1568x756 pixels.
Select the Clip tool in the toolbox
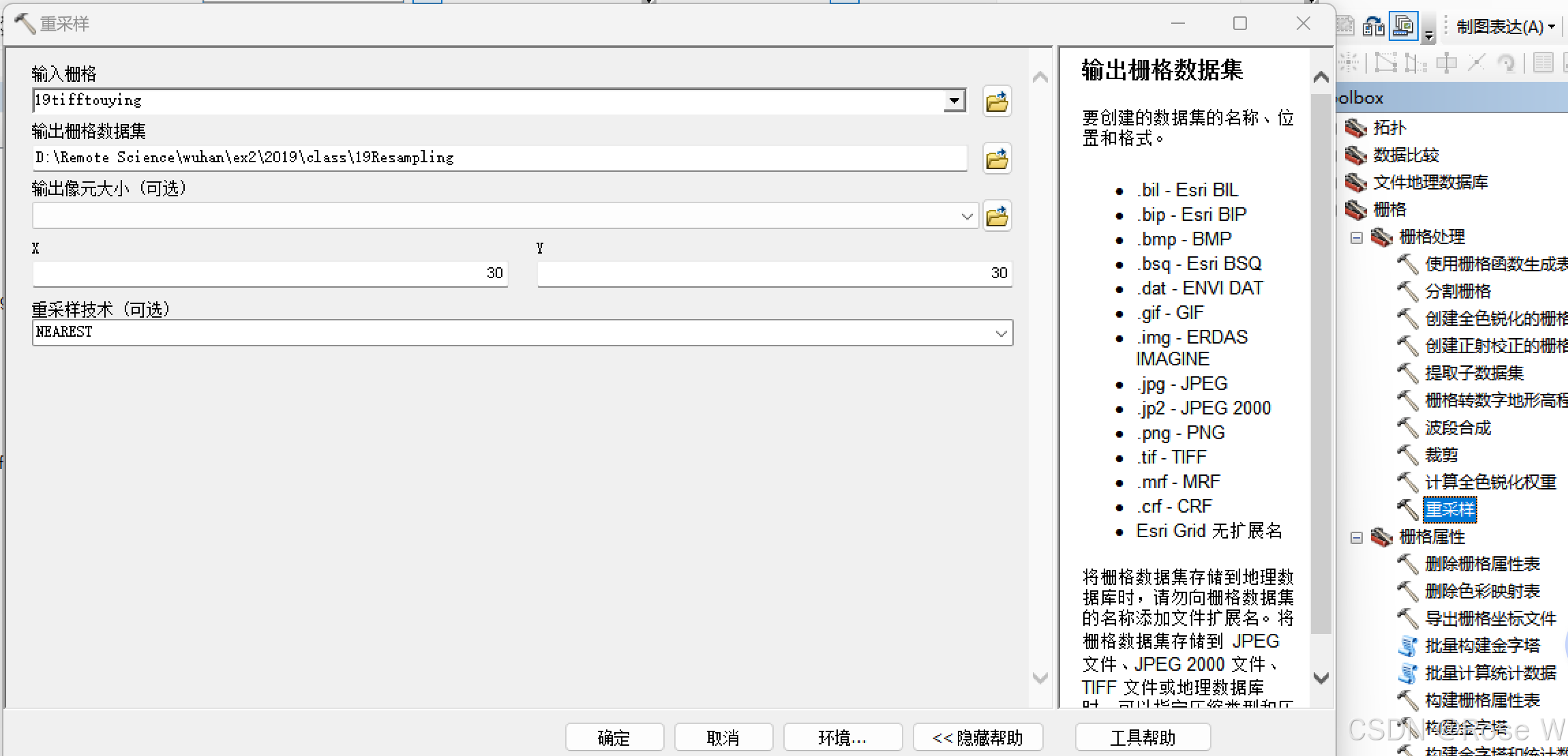click(x=1441, y=455)
